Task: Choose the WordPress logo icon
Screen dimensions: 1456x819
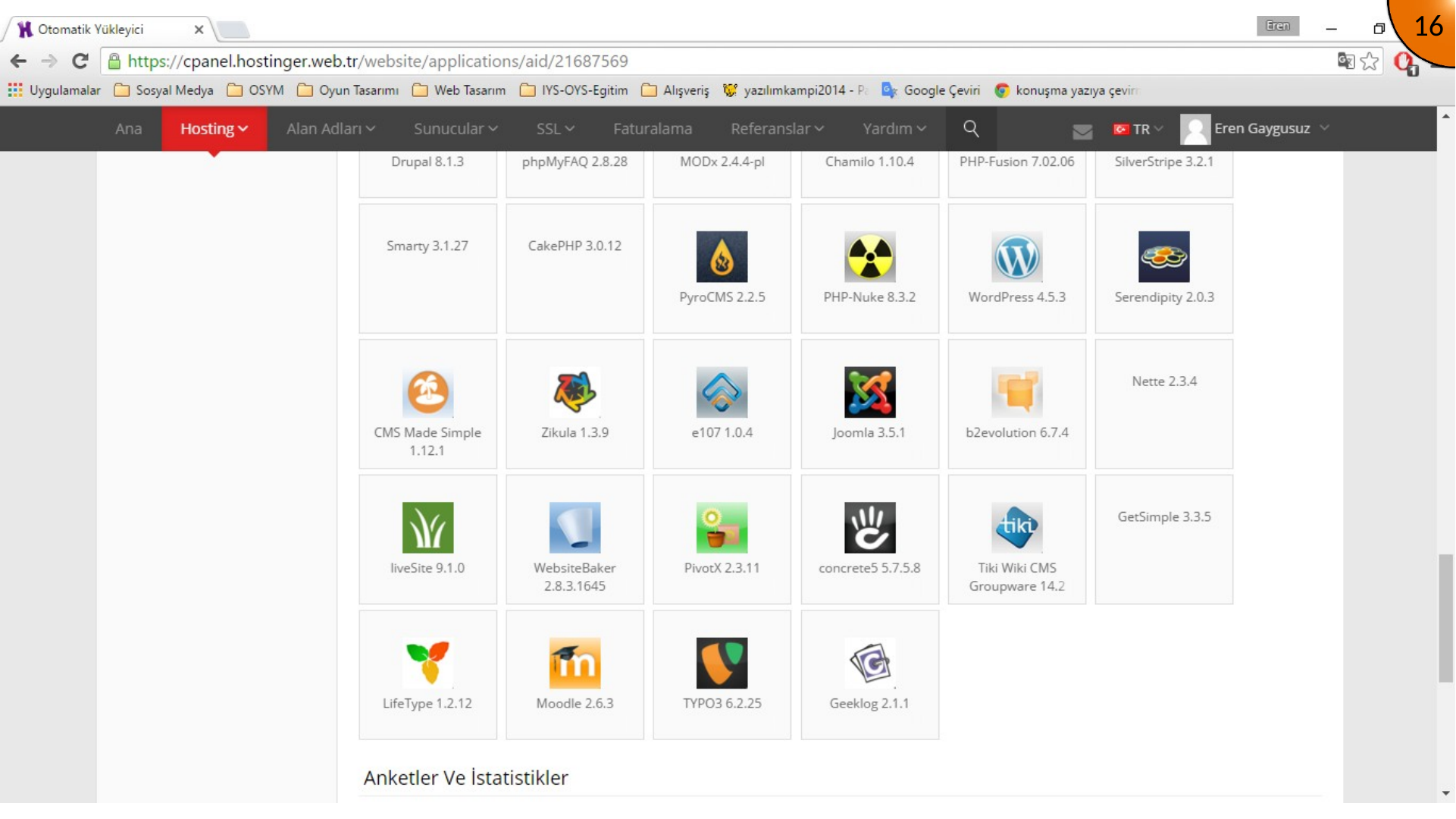Action: (1016, 256)
